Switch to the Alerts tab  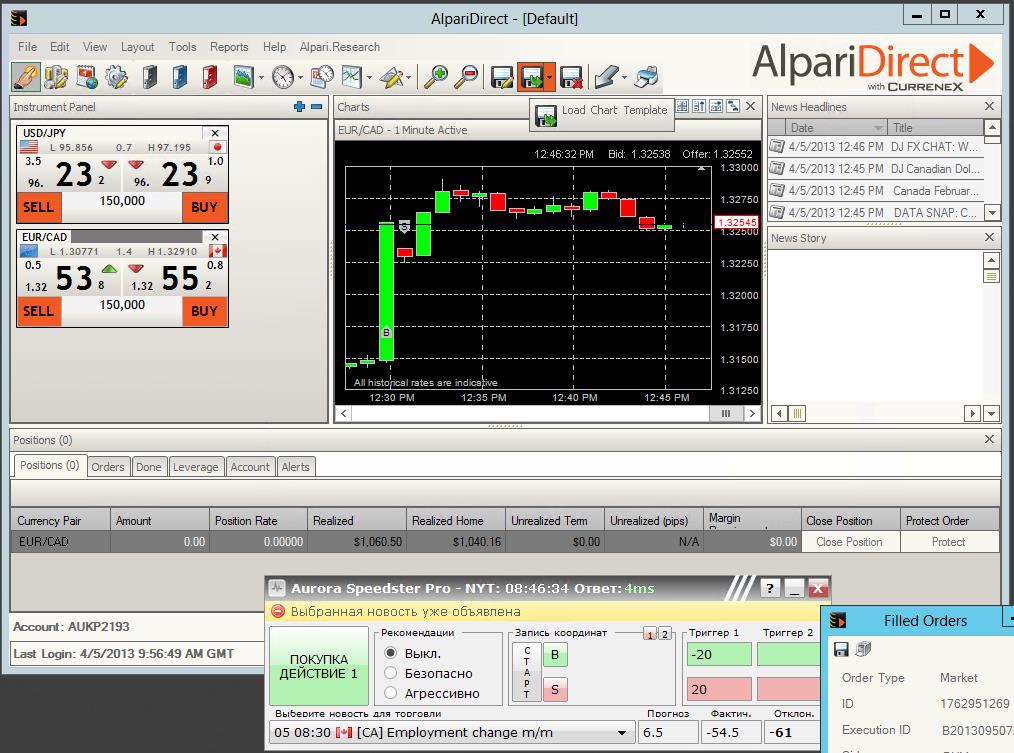click(x=296, y=466)
